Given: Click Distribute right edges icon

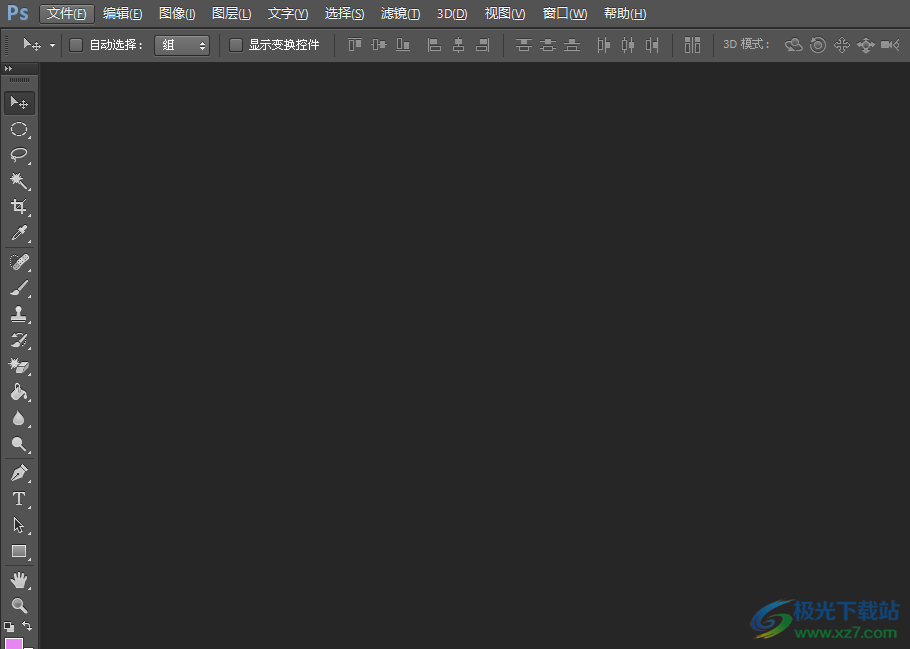Looking at the screenshot, I should pos(652,45).
